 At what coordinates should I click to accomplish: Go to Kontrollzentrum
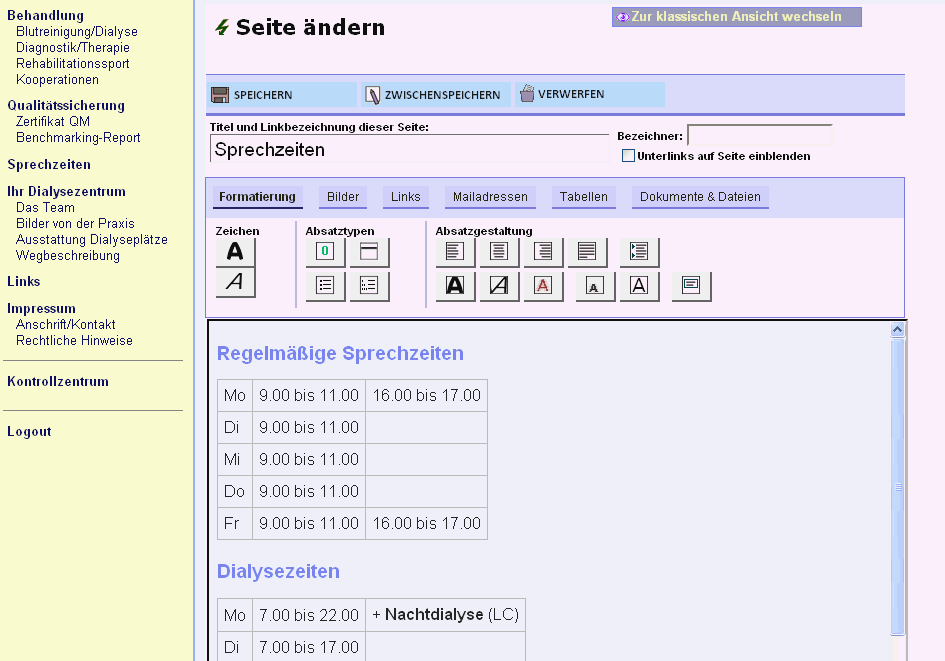coord(58,381)
